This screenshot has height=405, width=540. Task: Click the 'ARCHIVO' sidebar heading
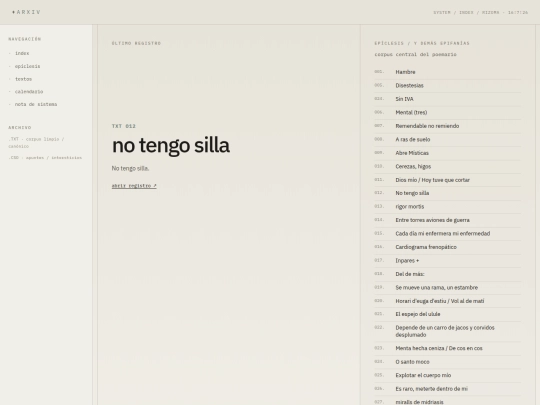click(x=20, y=127)
